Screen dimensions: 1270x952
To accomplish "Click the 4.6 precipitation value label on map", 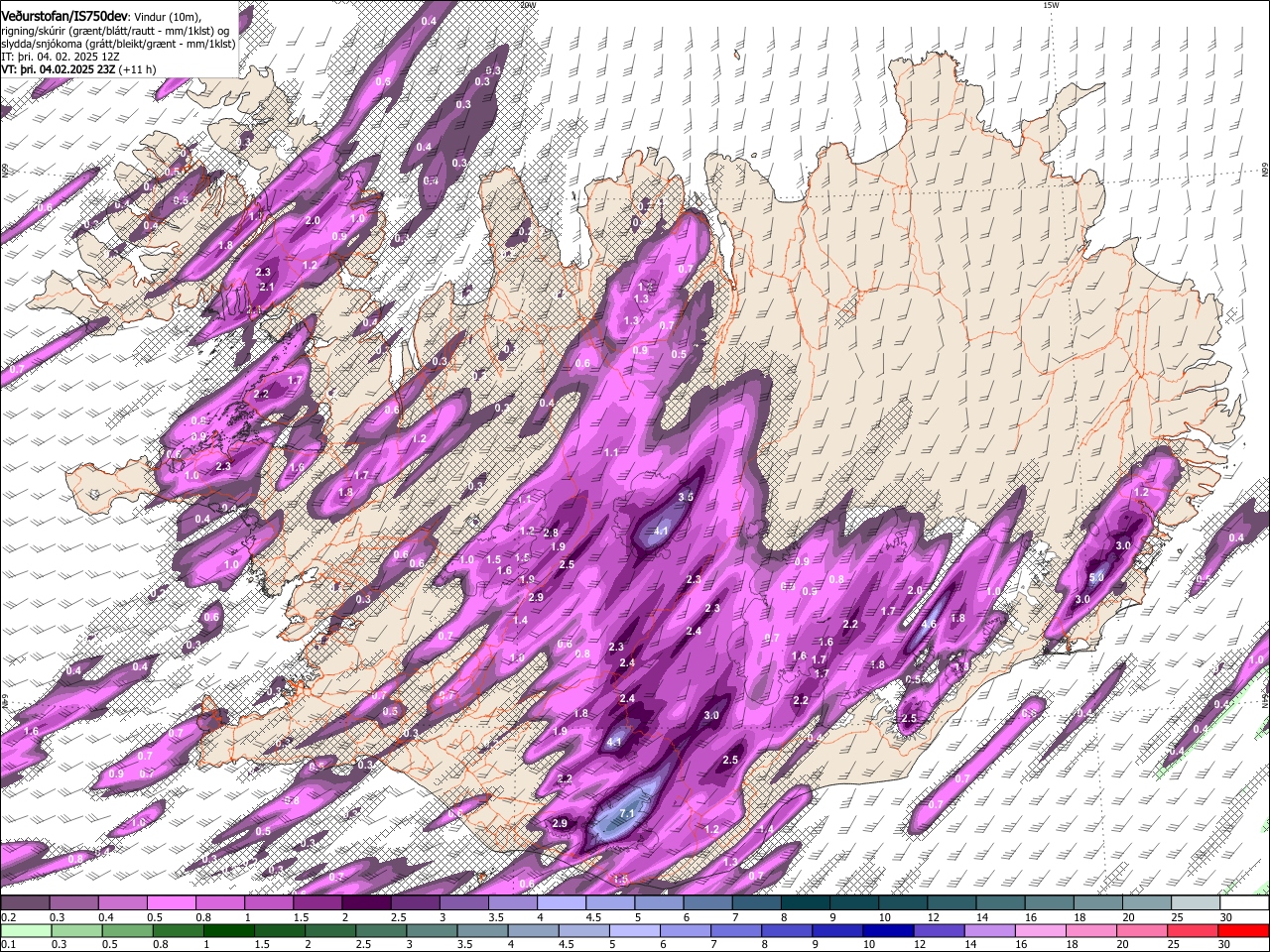I will pos(929,625).
